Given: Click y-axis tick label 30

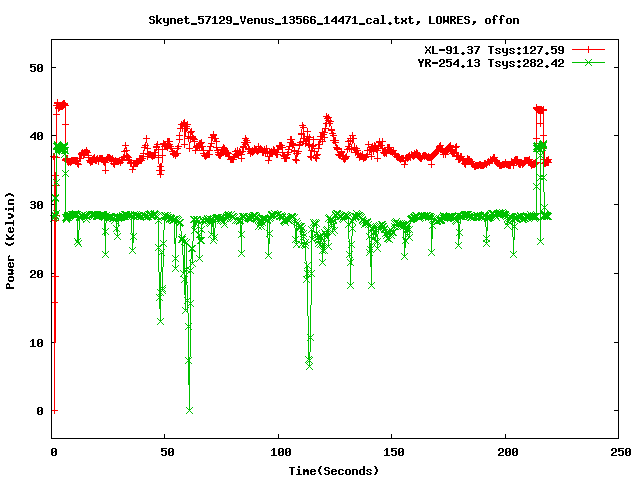Looking at the screenshot, I should (x=36, y=205).
